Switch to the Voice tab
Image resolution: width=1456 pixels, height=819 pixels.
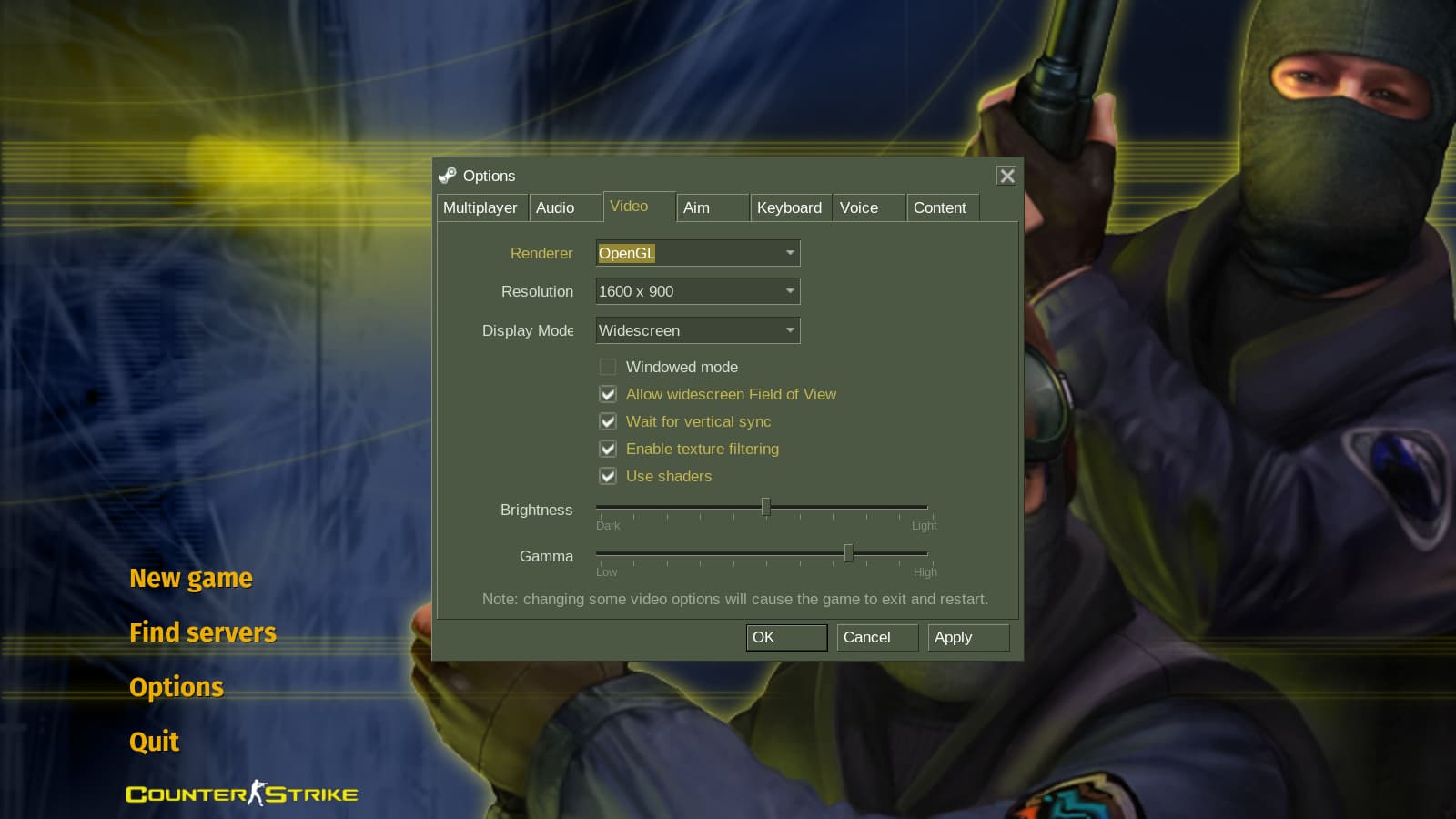pyautogui.click(x=869, y=207)
